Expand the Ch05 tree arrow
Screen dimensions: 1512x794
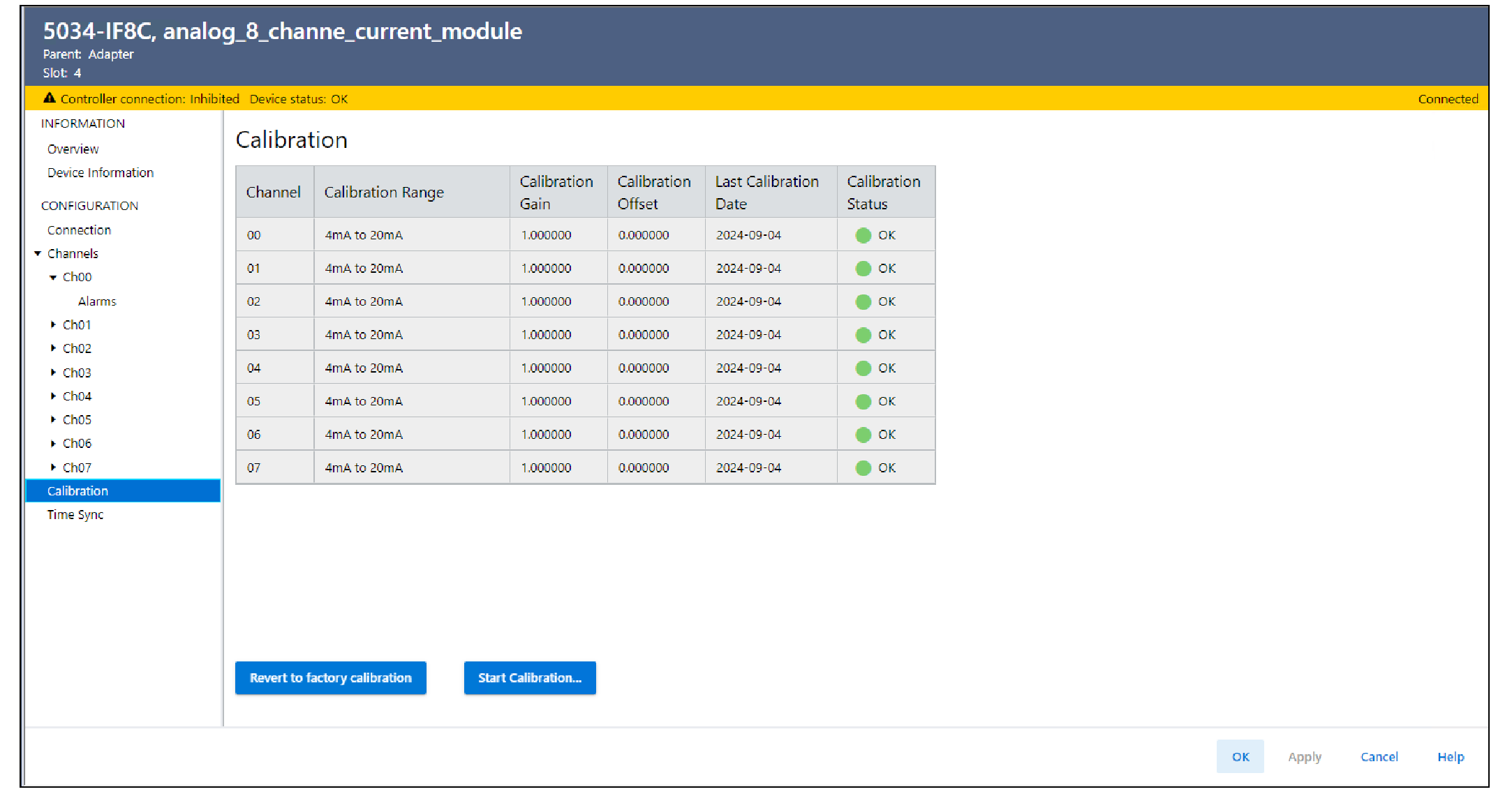click(53, 419)
